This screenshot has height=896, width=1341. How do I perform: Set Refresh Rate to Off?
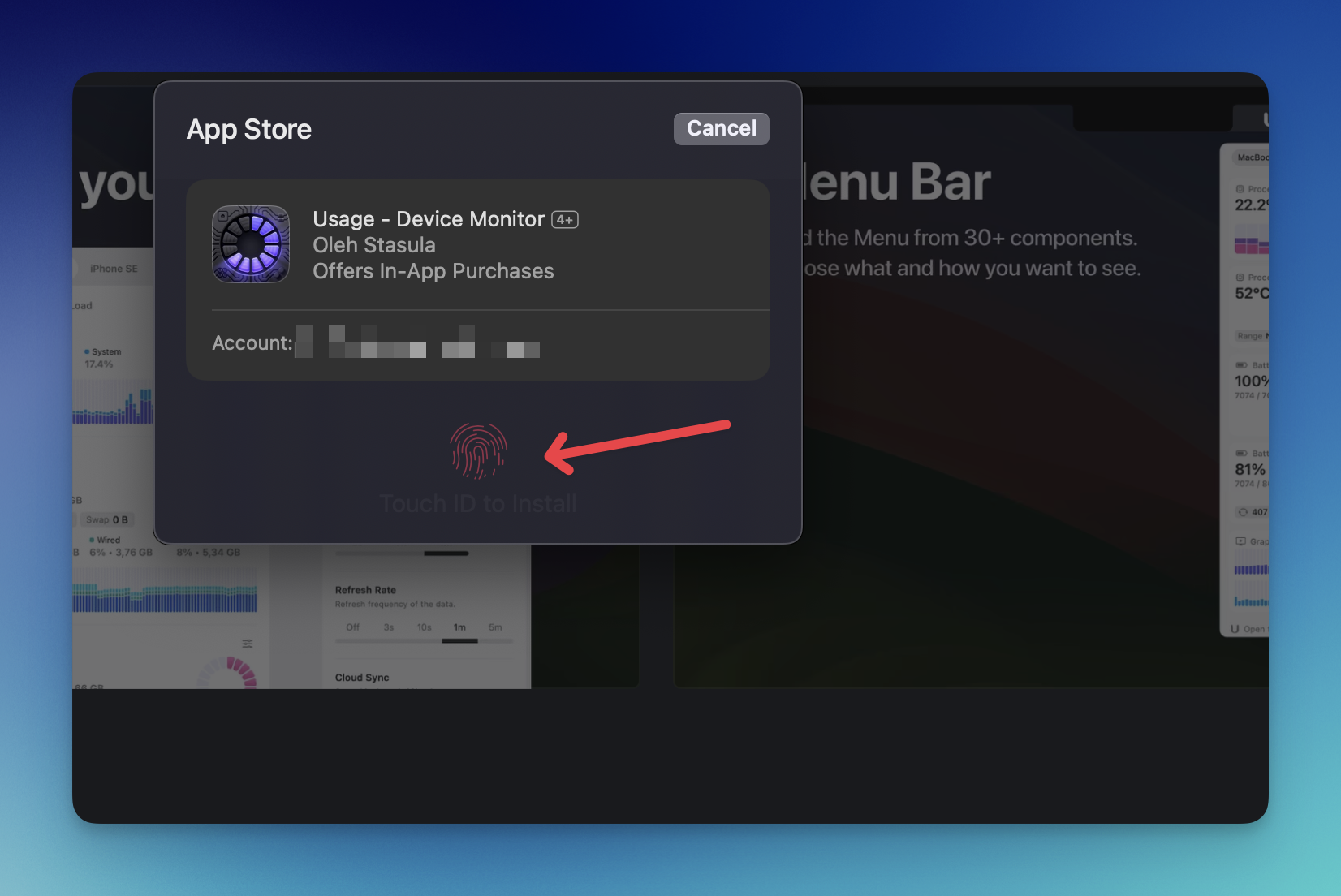(x=352, y=627)
